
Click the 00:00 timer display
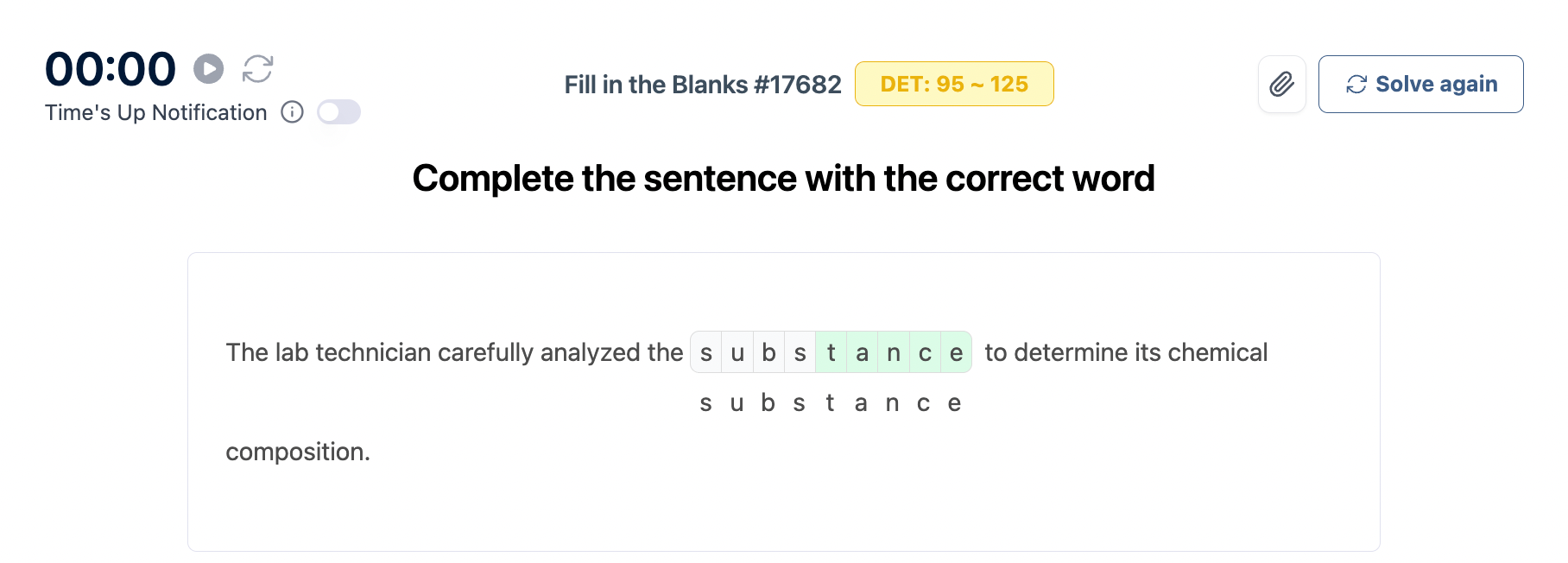[111, 69]
